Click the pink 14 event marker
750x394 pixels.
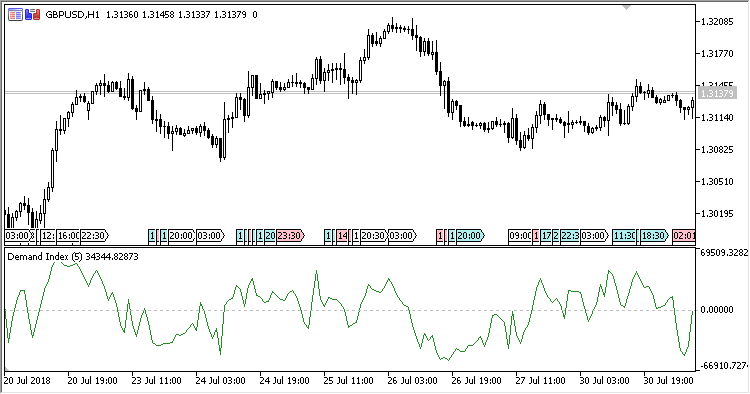(342, 236)
